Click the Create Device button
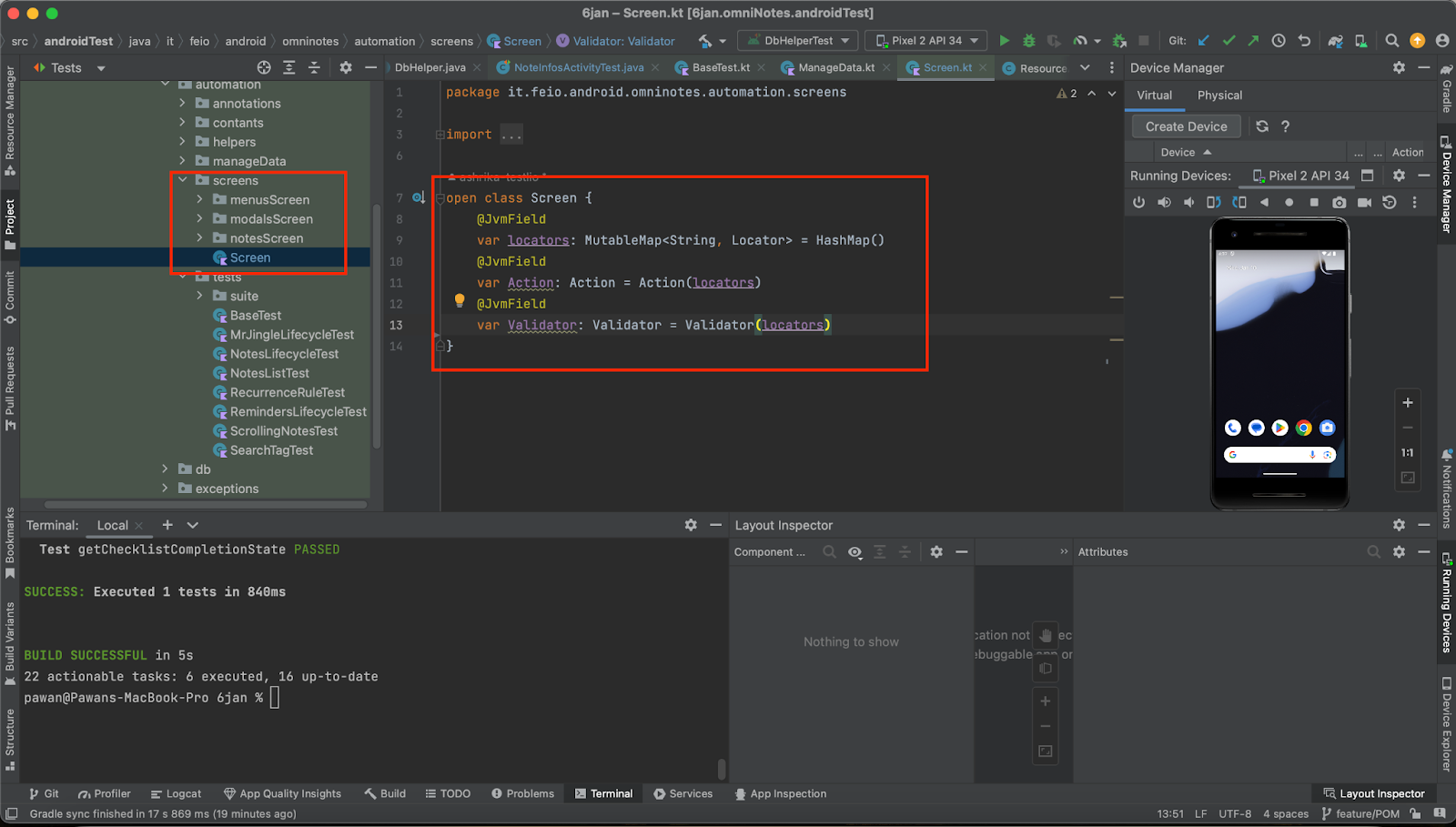 [1186, 126]
